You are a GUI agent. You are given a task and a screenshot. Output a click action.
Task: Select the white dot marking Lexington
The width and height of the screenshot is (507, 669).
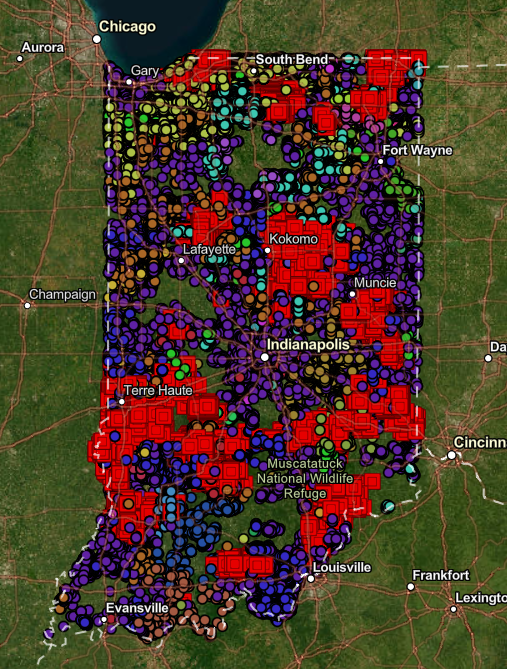point(454,609)
